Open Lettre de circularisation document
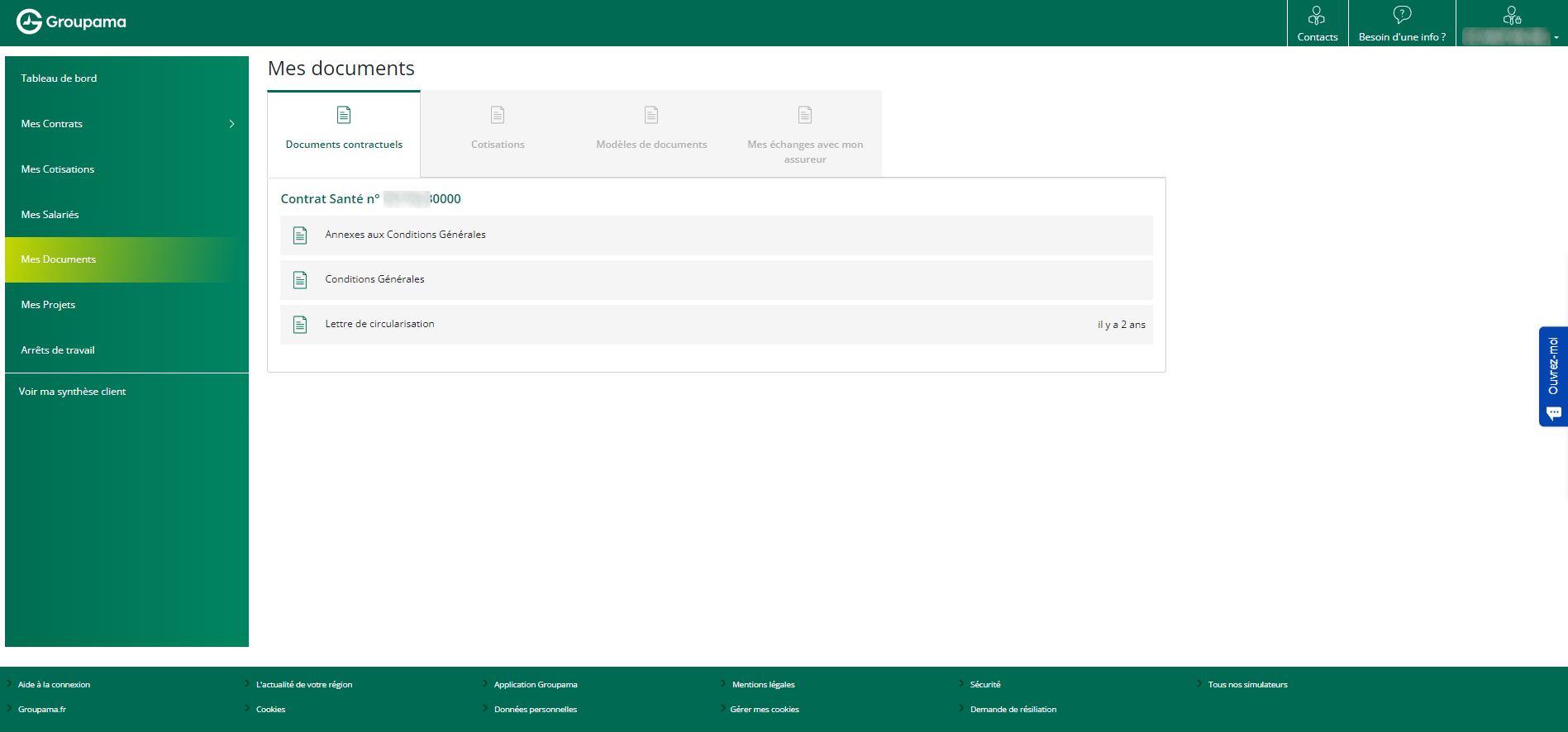This screenshot has height=732, width=1568. (717, 324)
